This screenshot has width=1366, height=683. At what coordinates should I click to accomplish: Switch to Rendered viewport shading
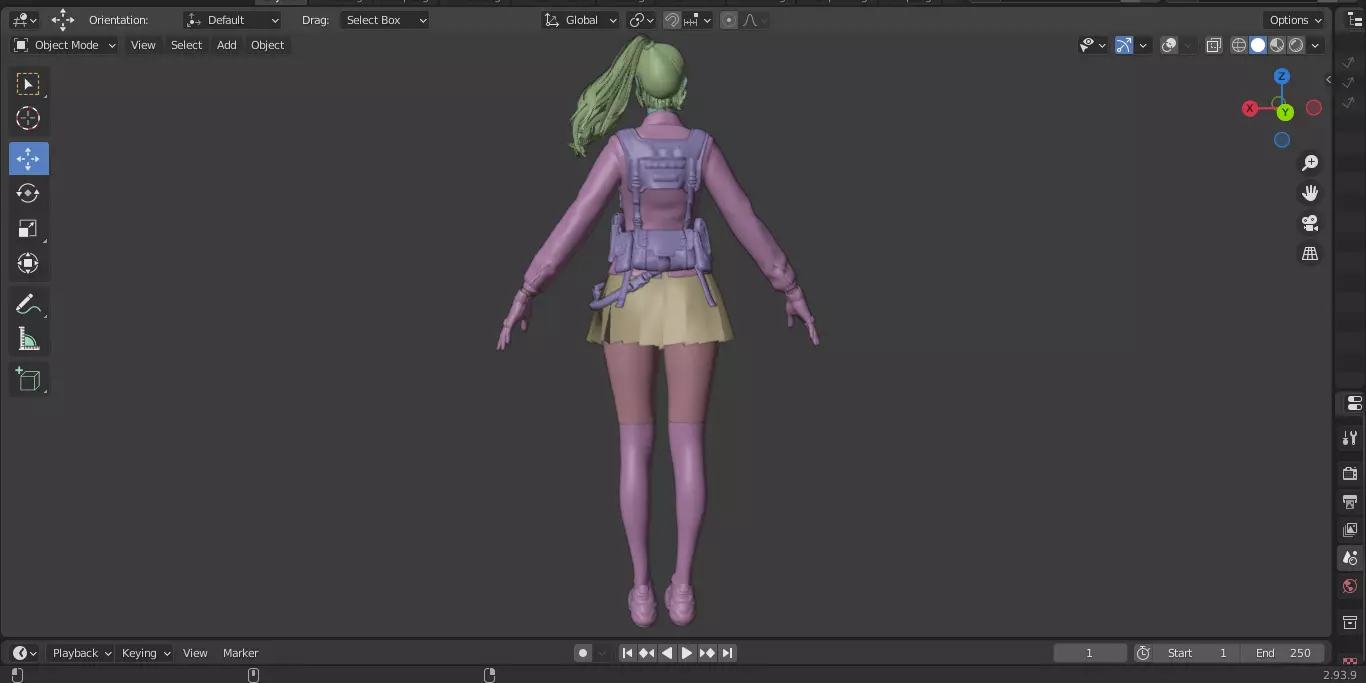point(1296,45)
